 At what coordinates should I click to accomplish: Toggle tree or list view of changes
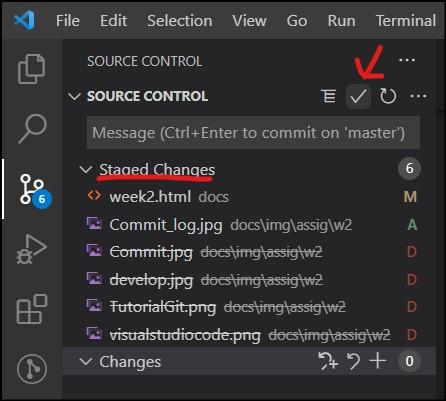tap(328, 96)
